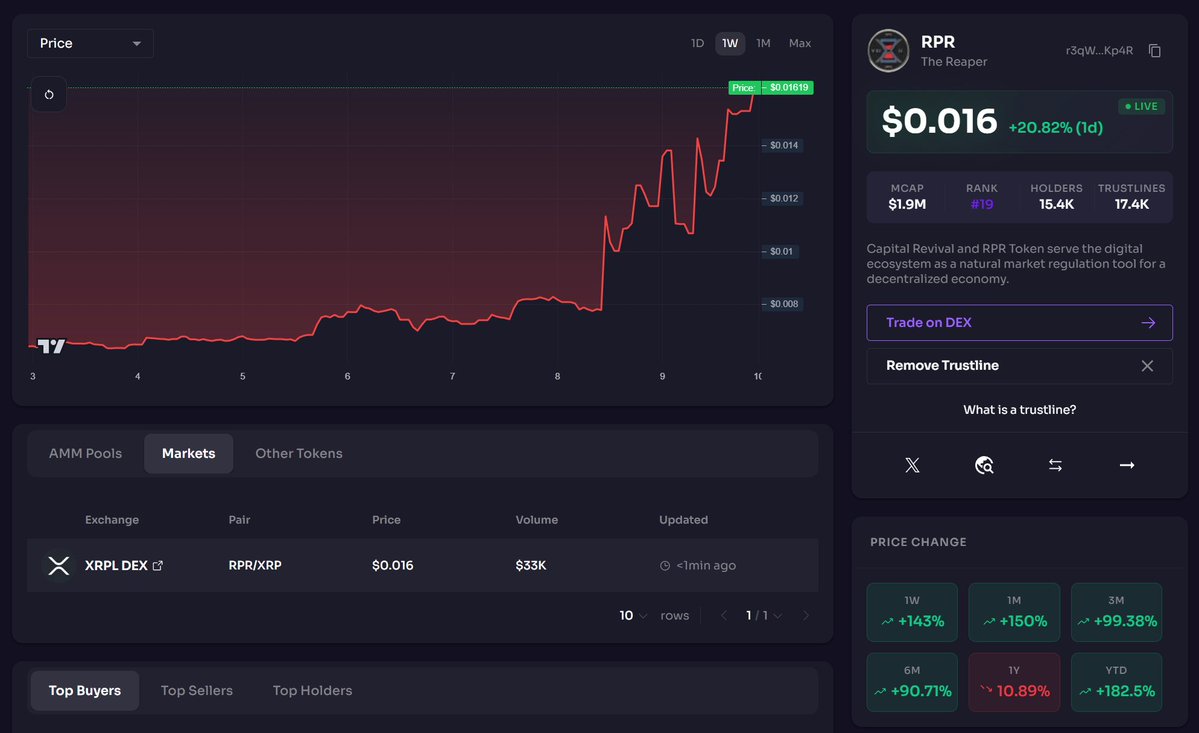This screenshot has height=733, width=1199.
Task: Click the HOLDERS 15.4K value
Action: click(x=1057, y=204)
